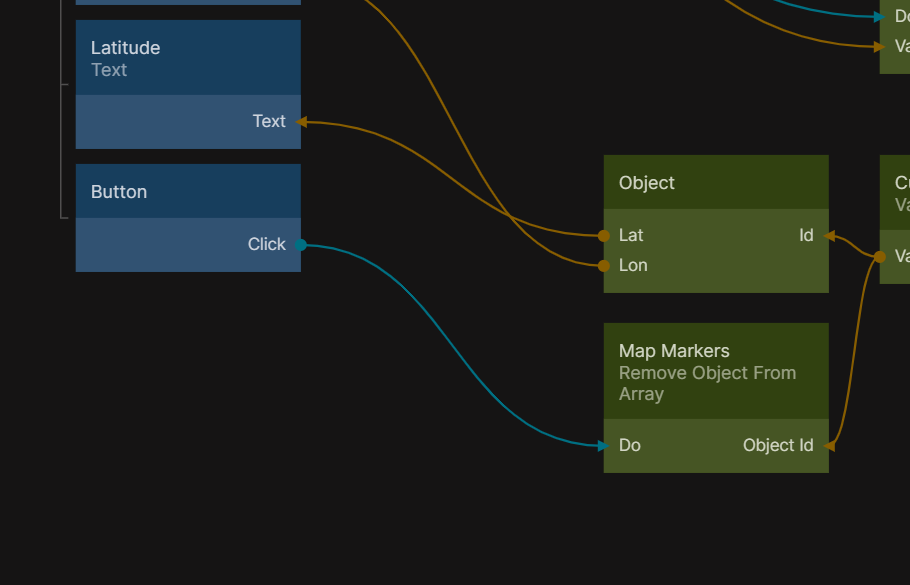Viewport: 910px width, 585px height.
Task: Select the Latitude text node header
Action: (188, 58)
